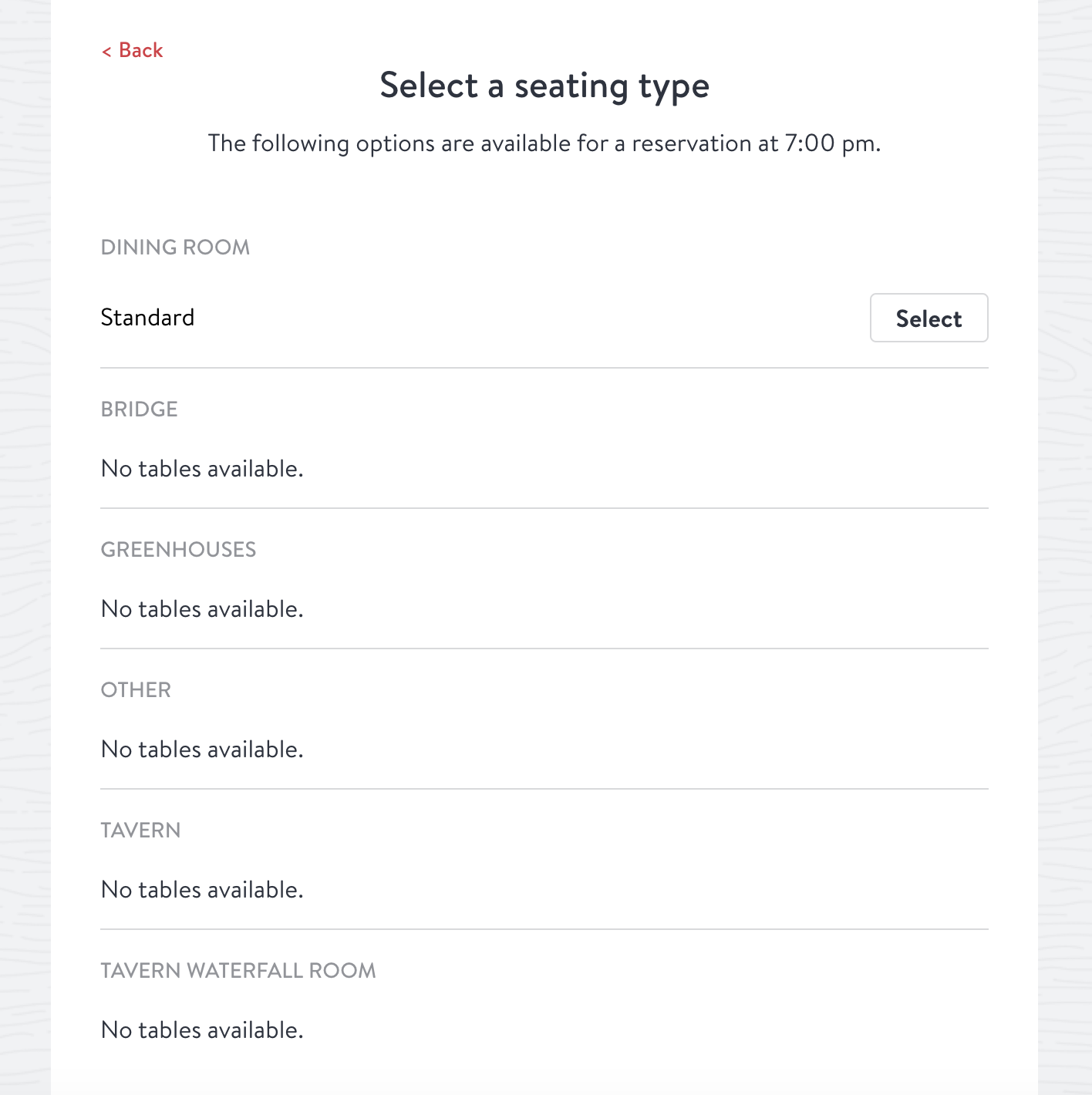Click 'No tables available' under Other

202,750
